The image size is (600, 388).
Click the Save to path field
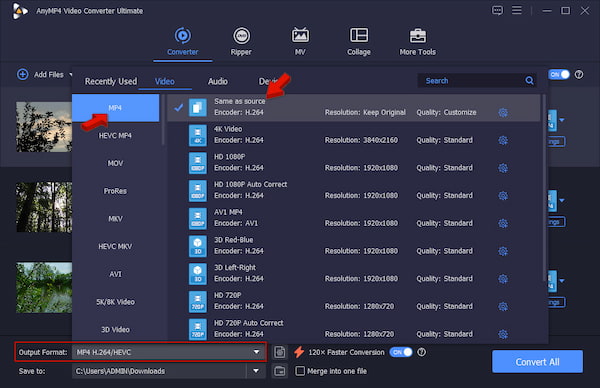(158, 371)
